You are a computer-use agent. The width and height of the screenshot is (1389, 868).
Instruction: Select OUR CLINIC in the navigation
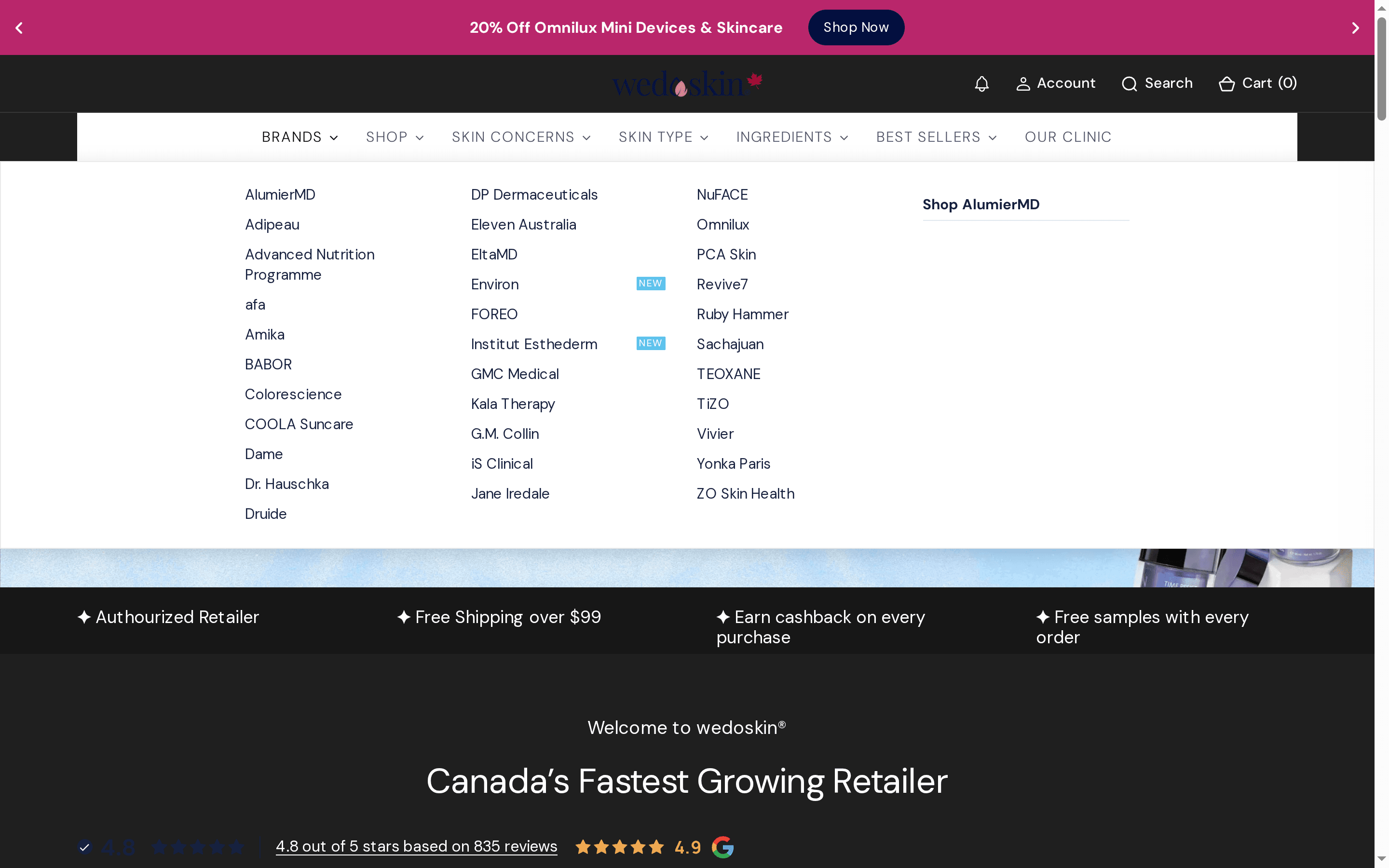(1068, 136)
